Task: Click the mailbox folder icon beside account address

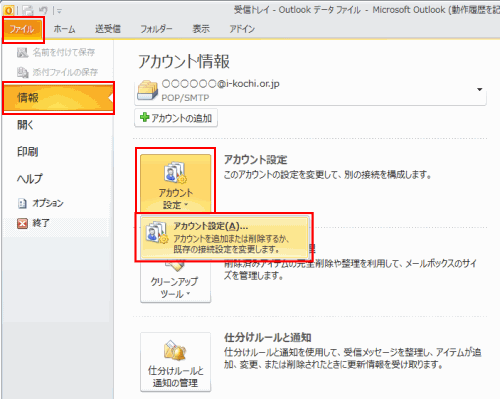Action: tap(148, 90)
